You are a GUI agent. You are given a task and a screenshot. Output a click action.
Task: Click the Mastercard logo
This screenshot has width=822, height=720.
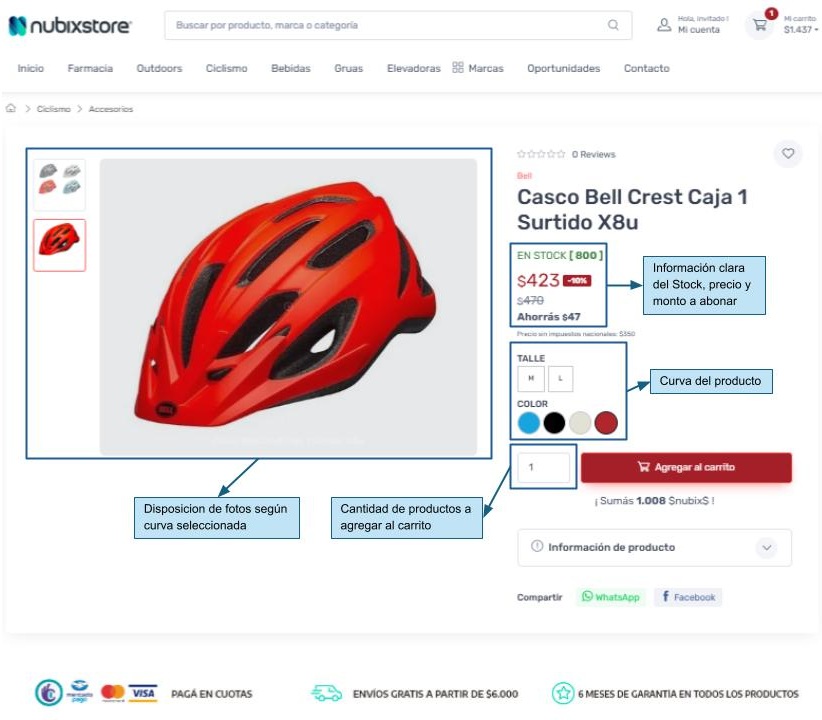(x=113, y=693)
